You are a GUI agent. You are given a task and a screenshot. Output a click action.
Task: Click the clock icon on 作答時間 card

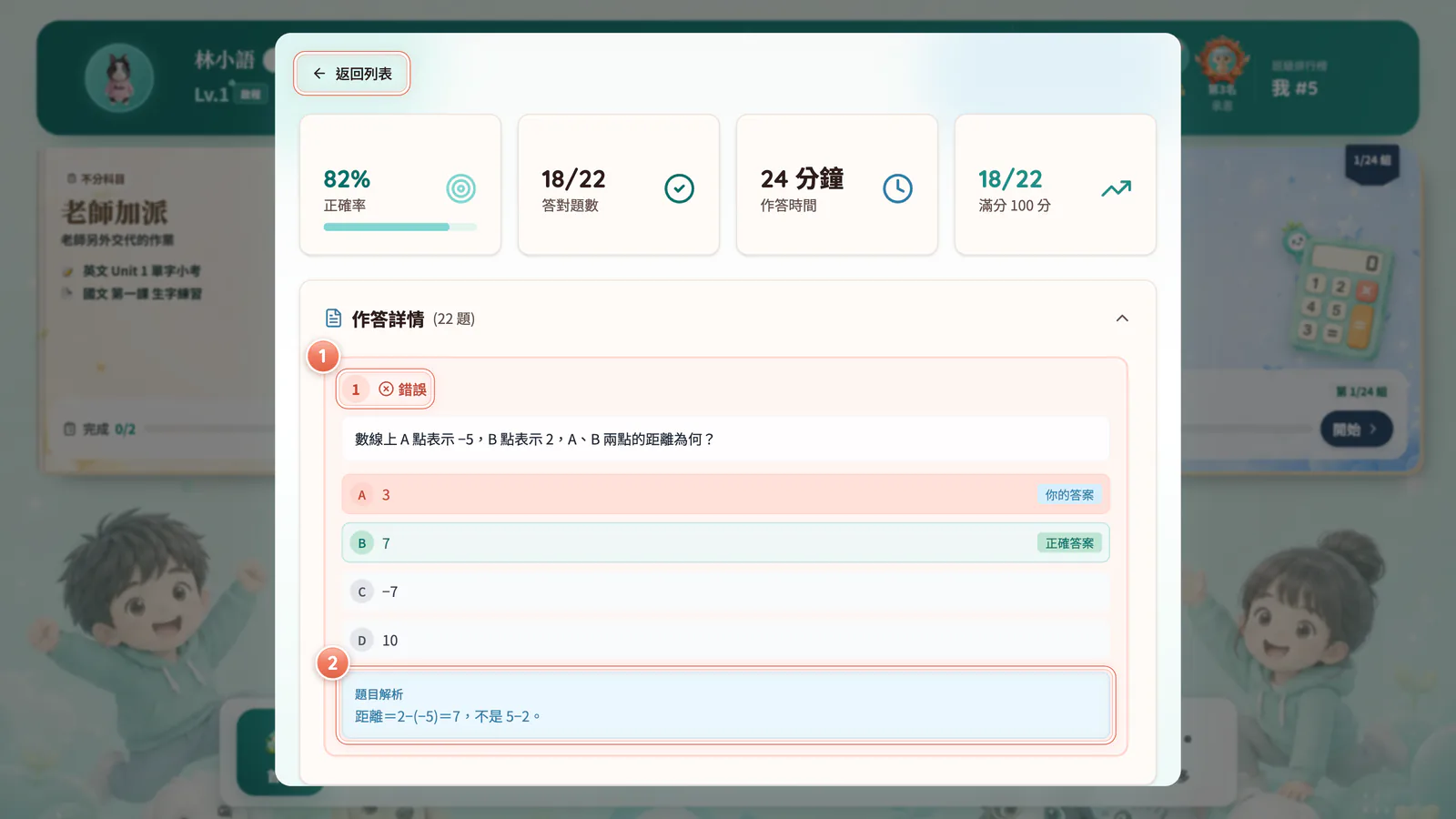(898, 188)
